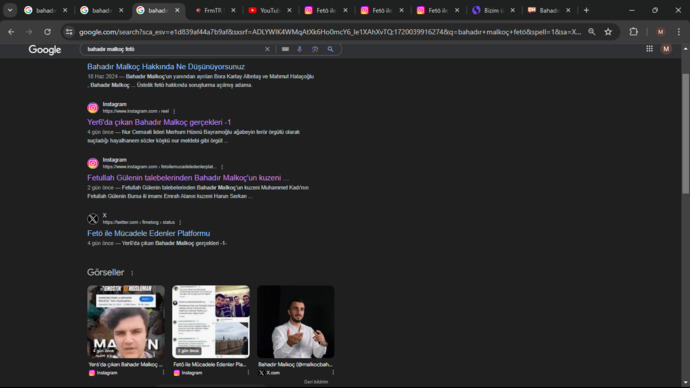The image size is (690, 388).
Task: Search by image with Google Lens icon
Action: 315,49
